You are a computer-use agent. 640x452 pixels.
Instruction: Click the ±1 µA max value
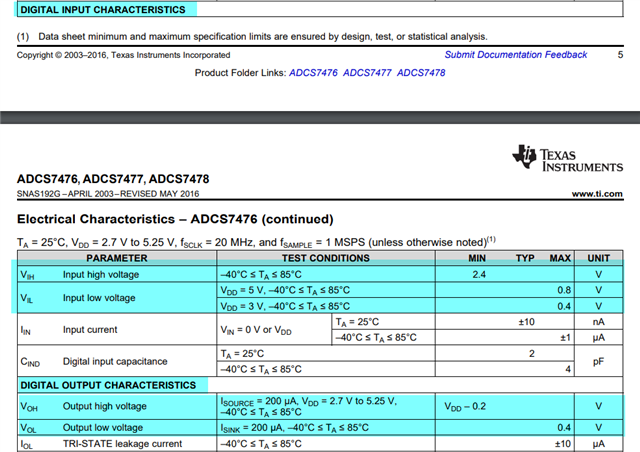tap(565, 338)
